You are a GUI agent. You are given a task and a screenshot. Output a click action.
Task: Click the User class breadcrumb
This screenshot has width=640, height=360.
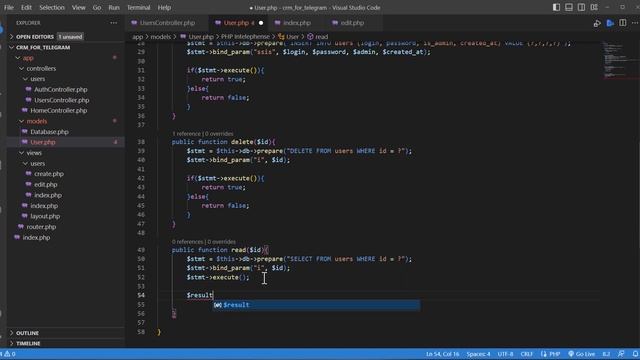point(292,37)
